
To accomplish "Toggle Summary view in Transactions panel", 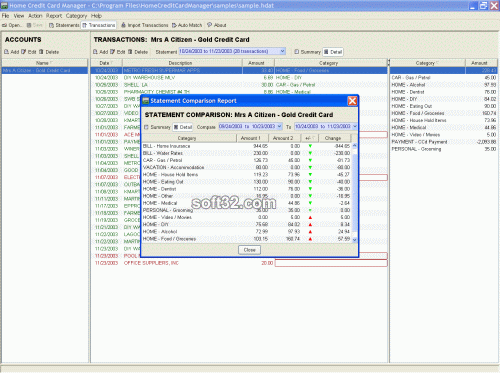I will pos(307,52).
